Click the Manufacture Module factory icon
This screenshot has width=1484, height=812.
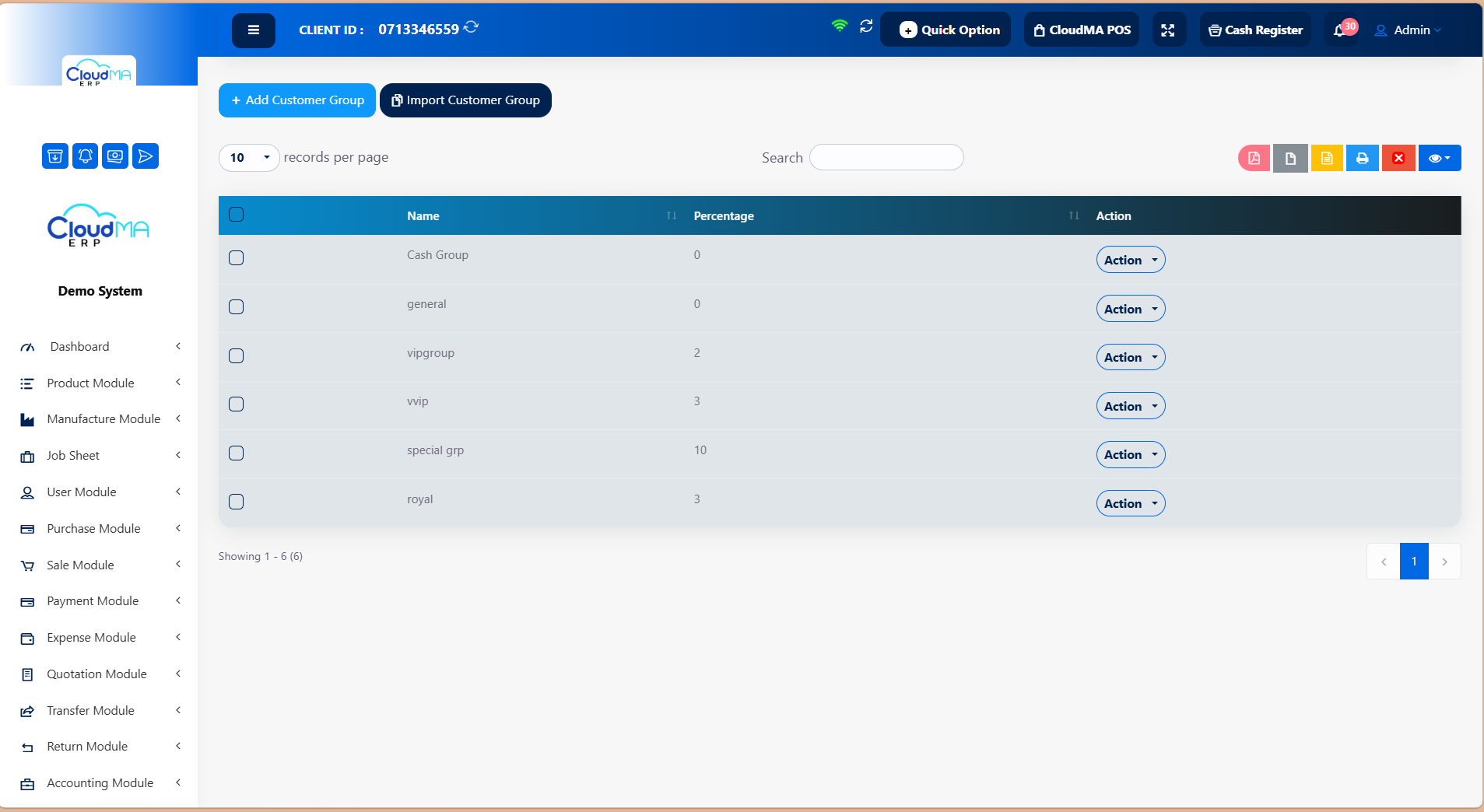(x=27, y=419)
